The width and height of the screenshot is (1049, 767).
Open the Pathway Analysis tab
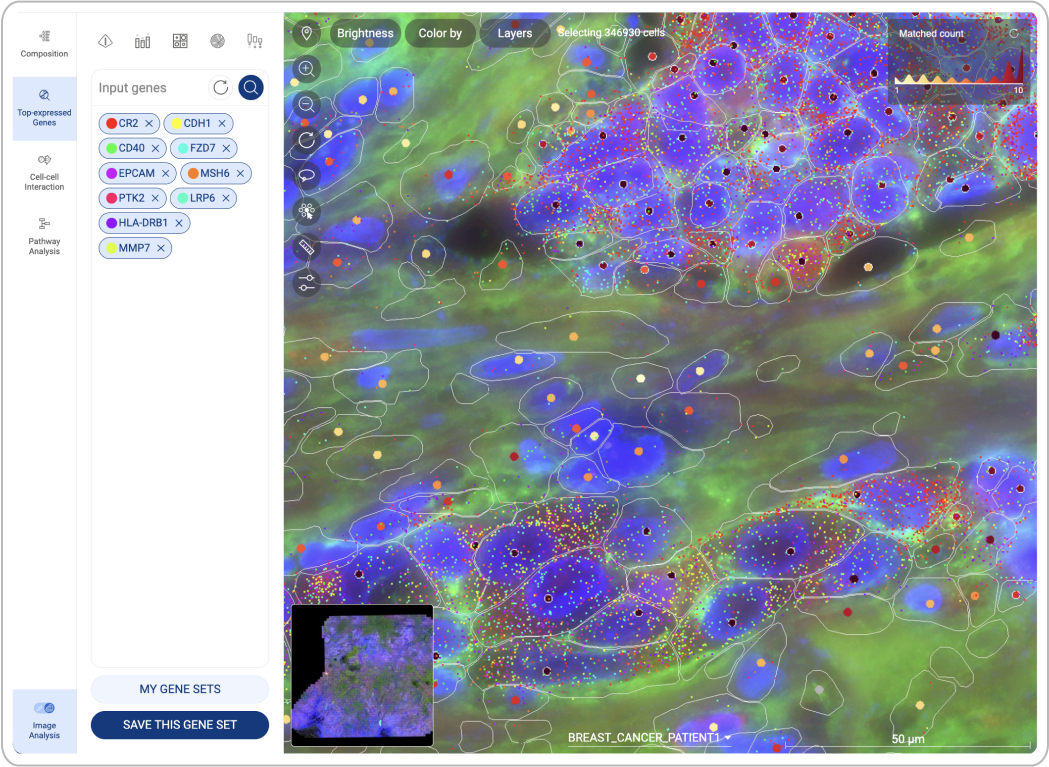pyautogui.click(x=44, y=235)
